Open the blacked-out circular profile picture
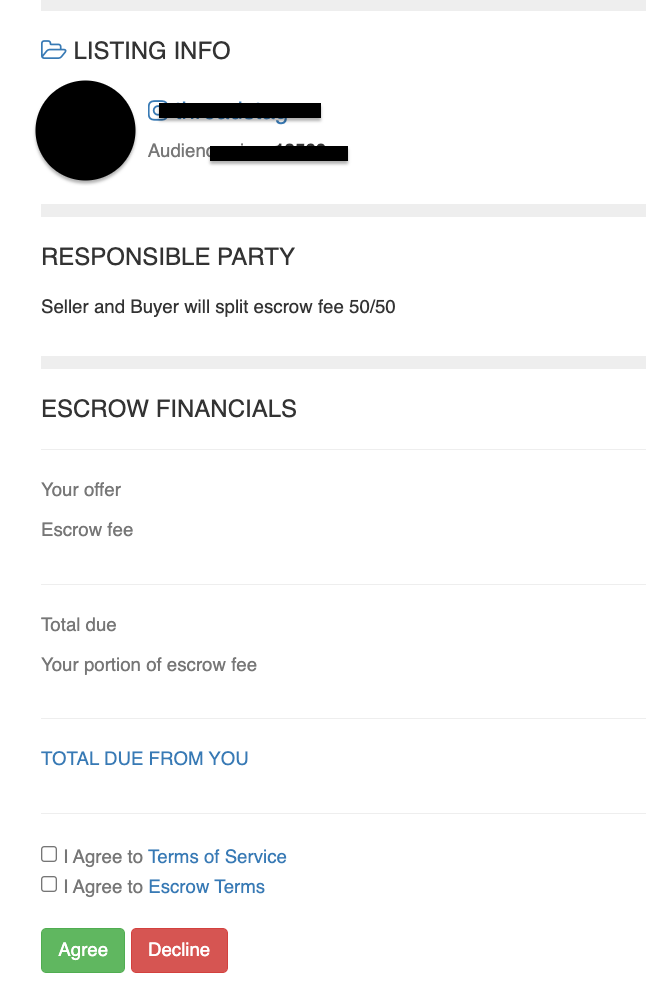 click(x=86, y=130)
